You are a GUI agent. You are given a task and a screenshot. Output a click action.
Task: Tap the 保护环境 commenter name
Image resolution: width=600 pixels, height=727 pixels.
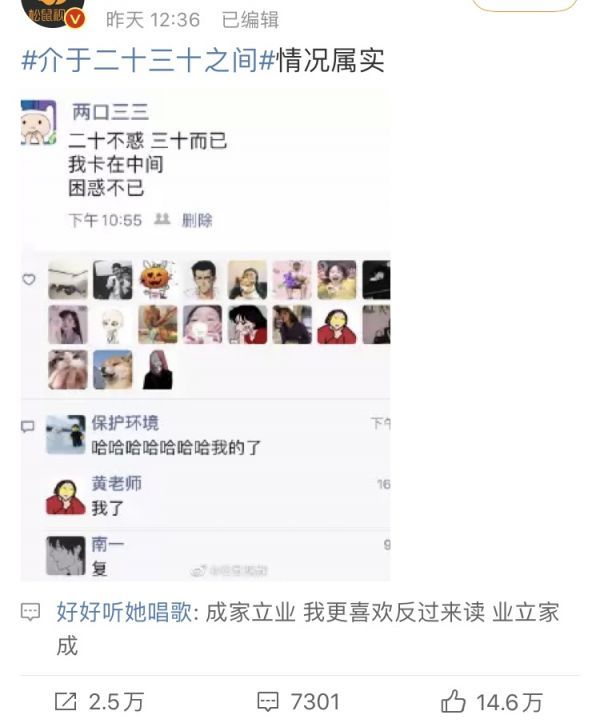pyautogui.click(x=125, y=423)
